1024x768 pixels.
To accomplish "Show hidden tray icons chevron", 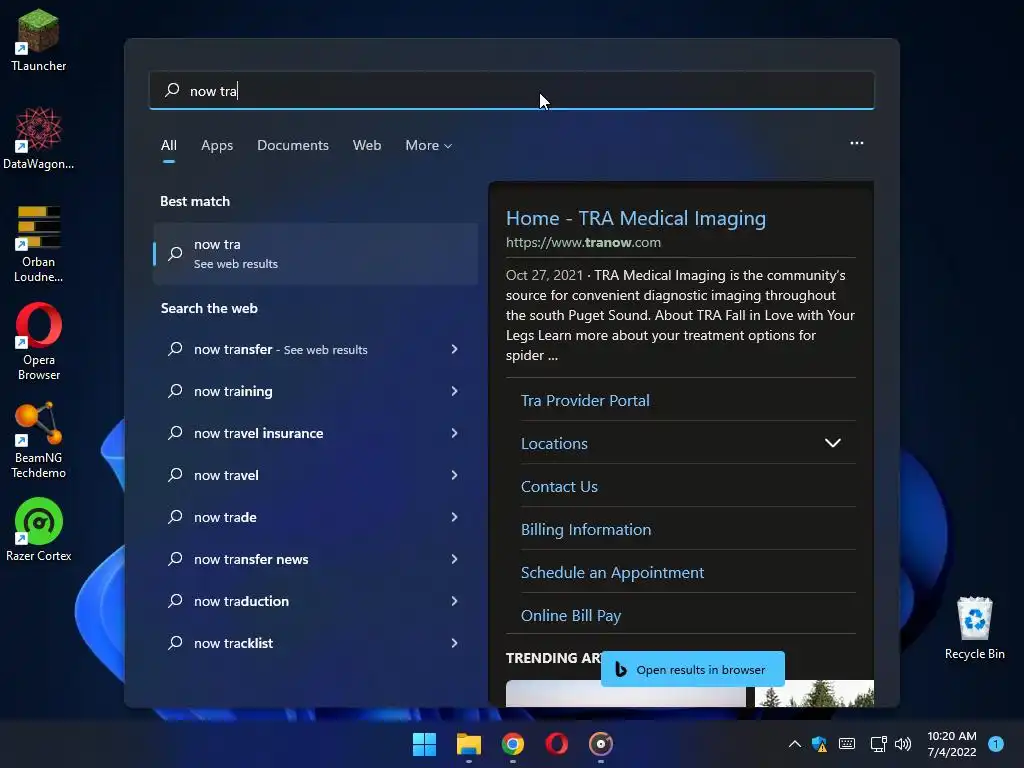I will (x=795, y=744).
